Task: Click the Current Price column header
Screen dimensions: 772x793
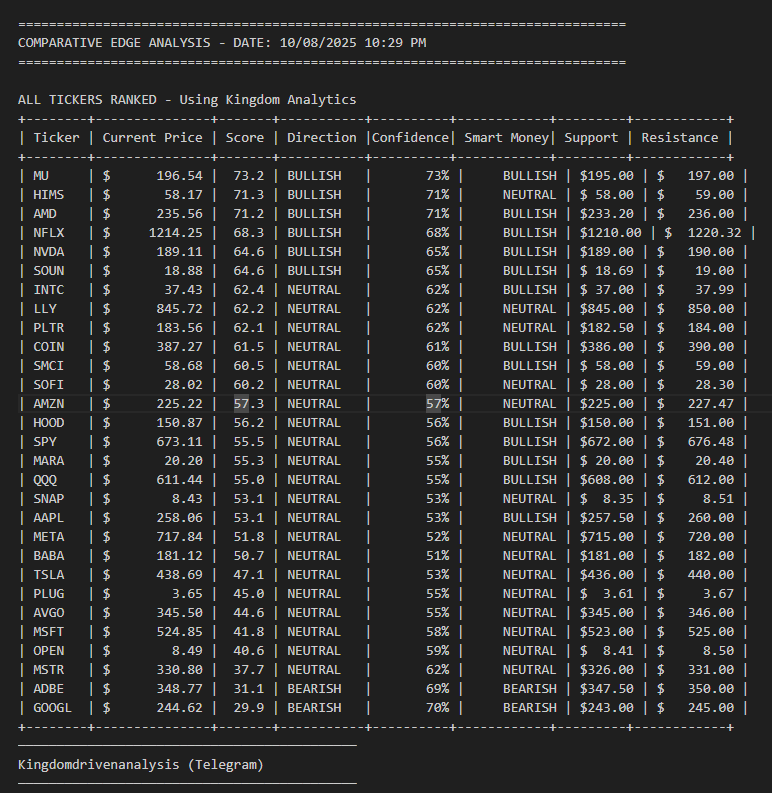Action: click(x=152, y=138)
